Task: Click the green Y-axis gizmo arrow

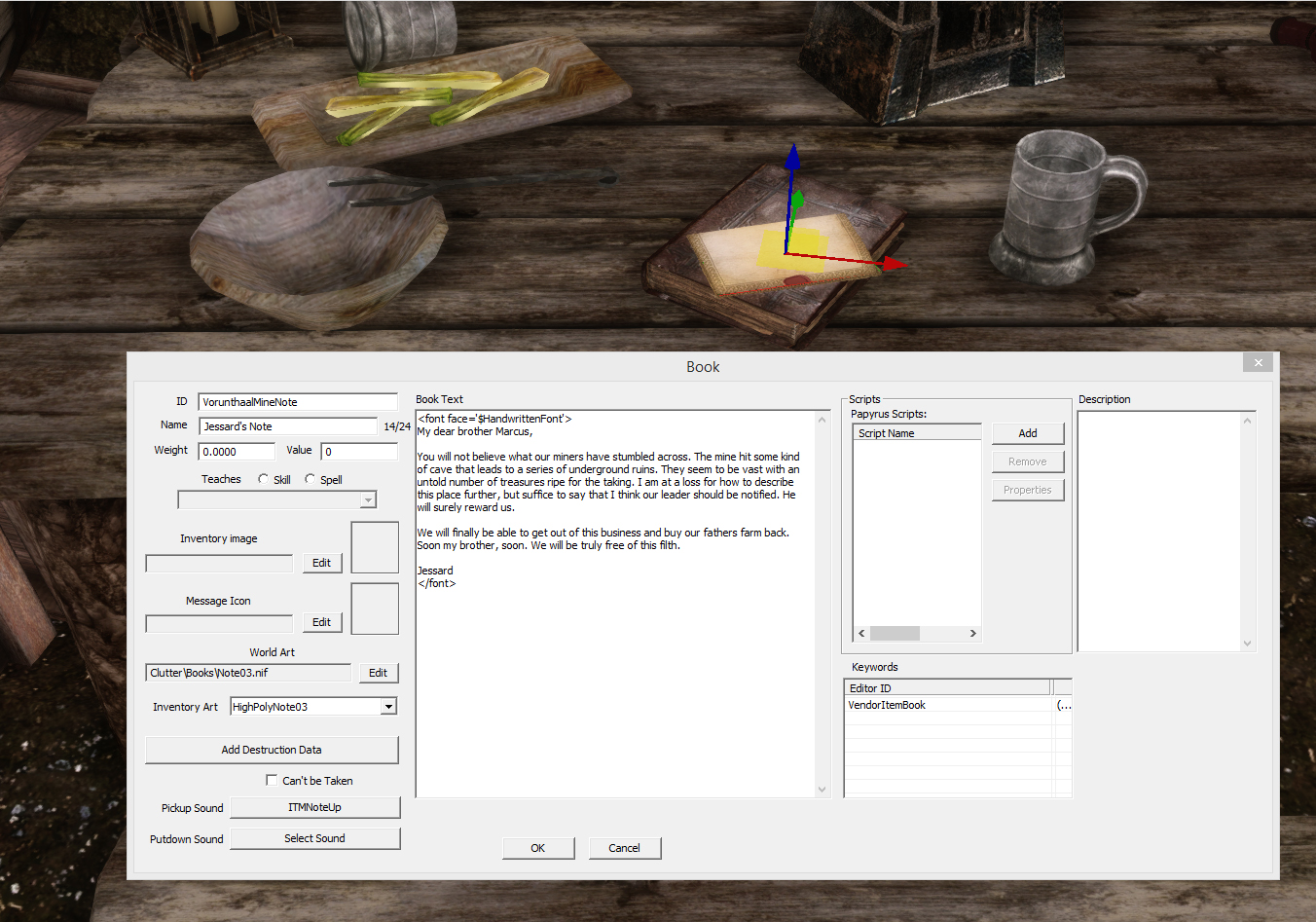Action: [x=797, y=202]
